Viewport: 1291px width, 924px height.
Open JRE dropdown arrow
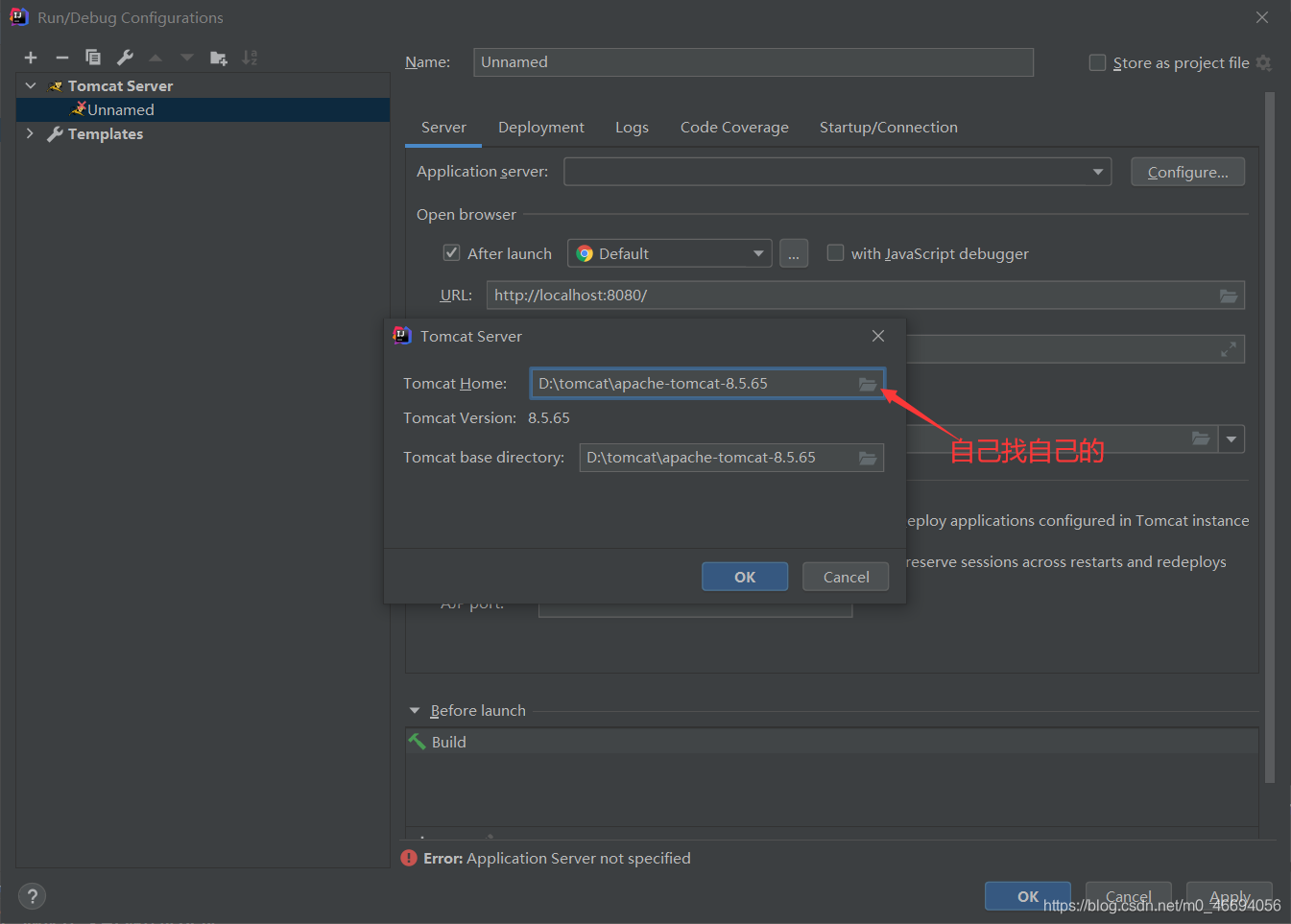[1231, 439]
